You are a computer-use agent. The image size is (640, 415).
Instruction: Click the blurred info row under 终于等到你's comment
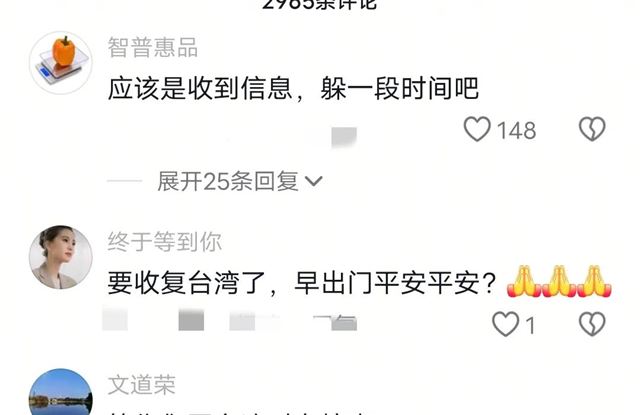[x=229, y=320]
